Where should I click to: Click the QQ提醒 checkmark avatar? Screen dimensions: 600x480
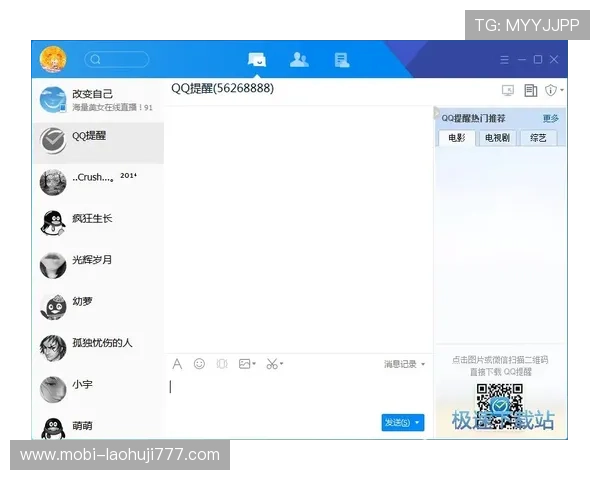(53, 141)
